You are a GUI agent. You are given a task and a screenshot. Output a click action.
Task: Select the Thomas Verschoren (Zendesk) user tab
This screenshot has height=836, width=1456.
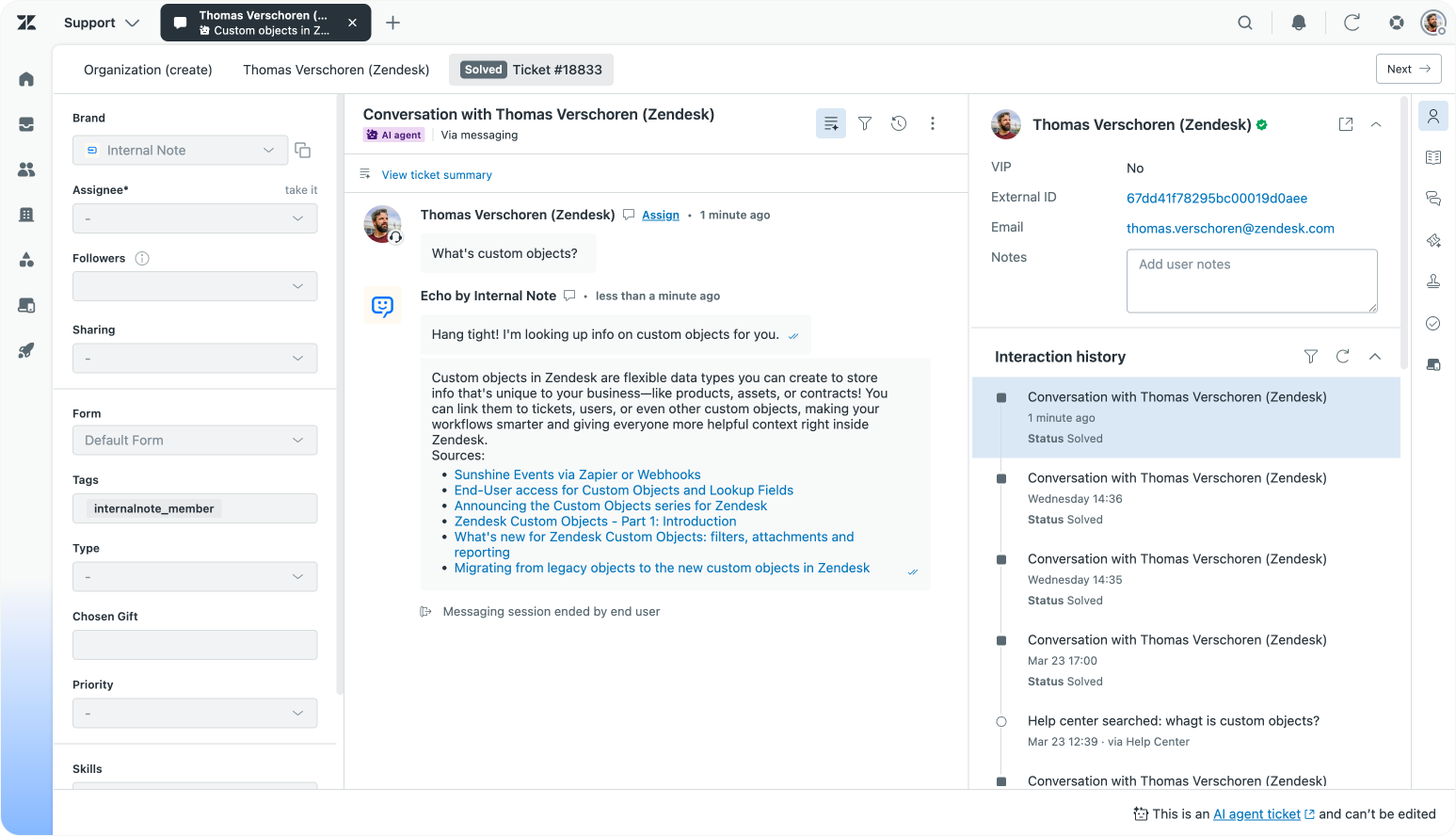tap(336, 70)
